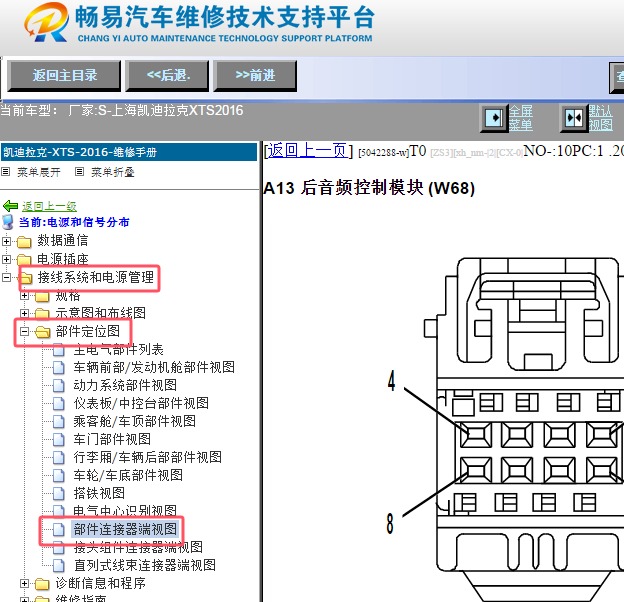624x602 pixels.
Task: Open 直列式线束连接器端视图 page
Action: 145,565
